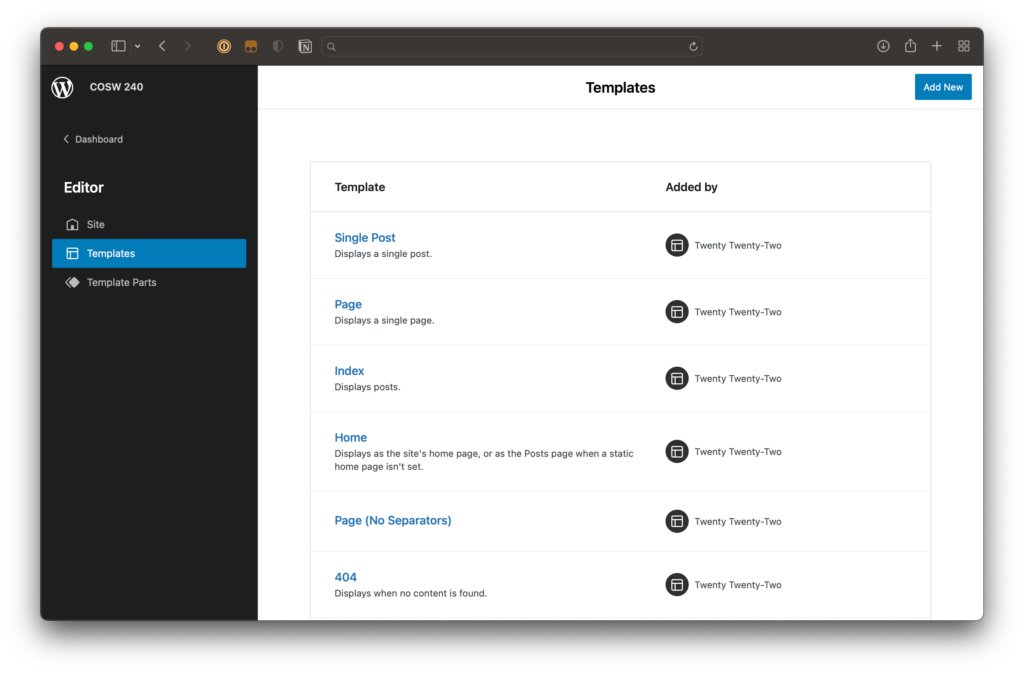Open the Single Post template link
This screenshot has height=674, width=1024.
364,238
